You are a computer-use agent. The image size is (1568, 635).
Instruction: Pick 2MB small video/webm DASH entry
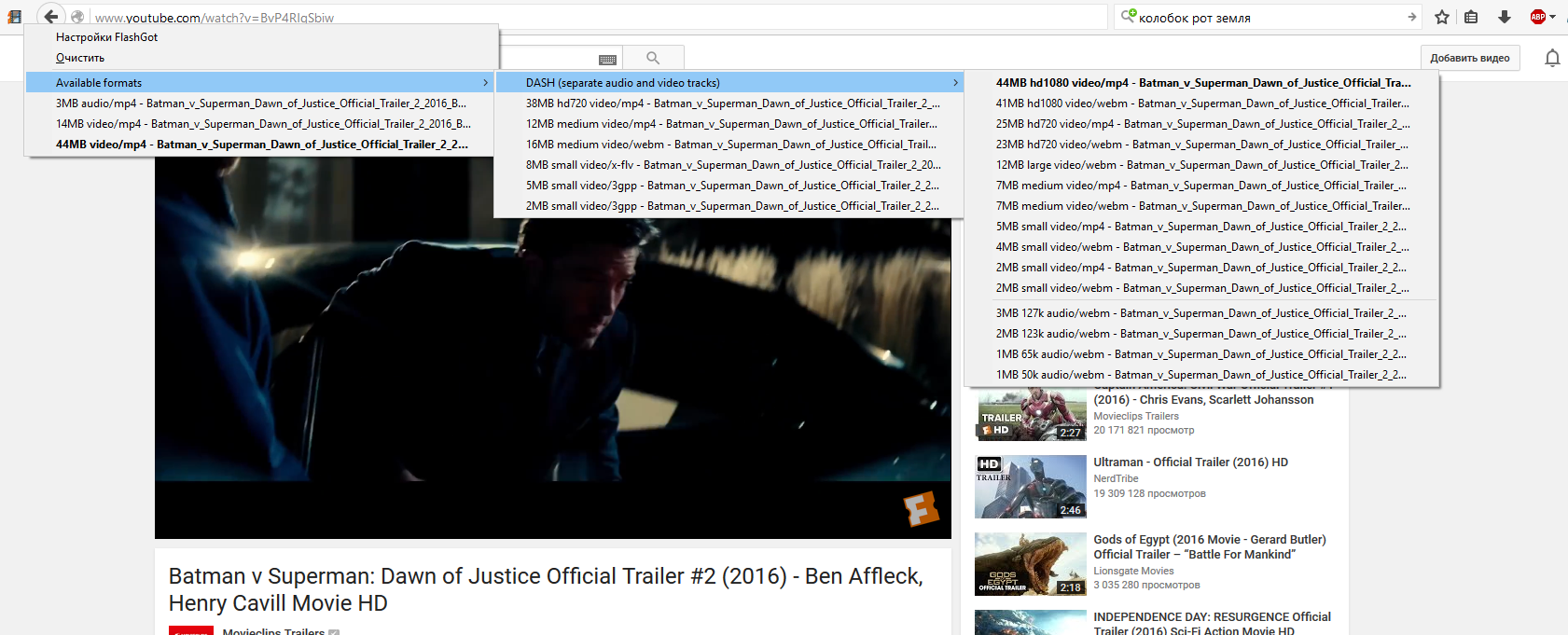1202,288
